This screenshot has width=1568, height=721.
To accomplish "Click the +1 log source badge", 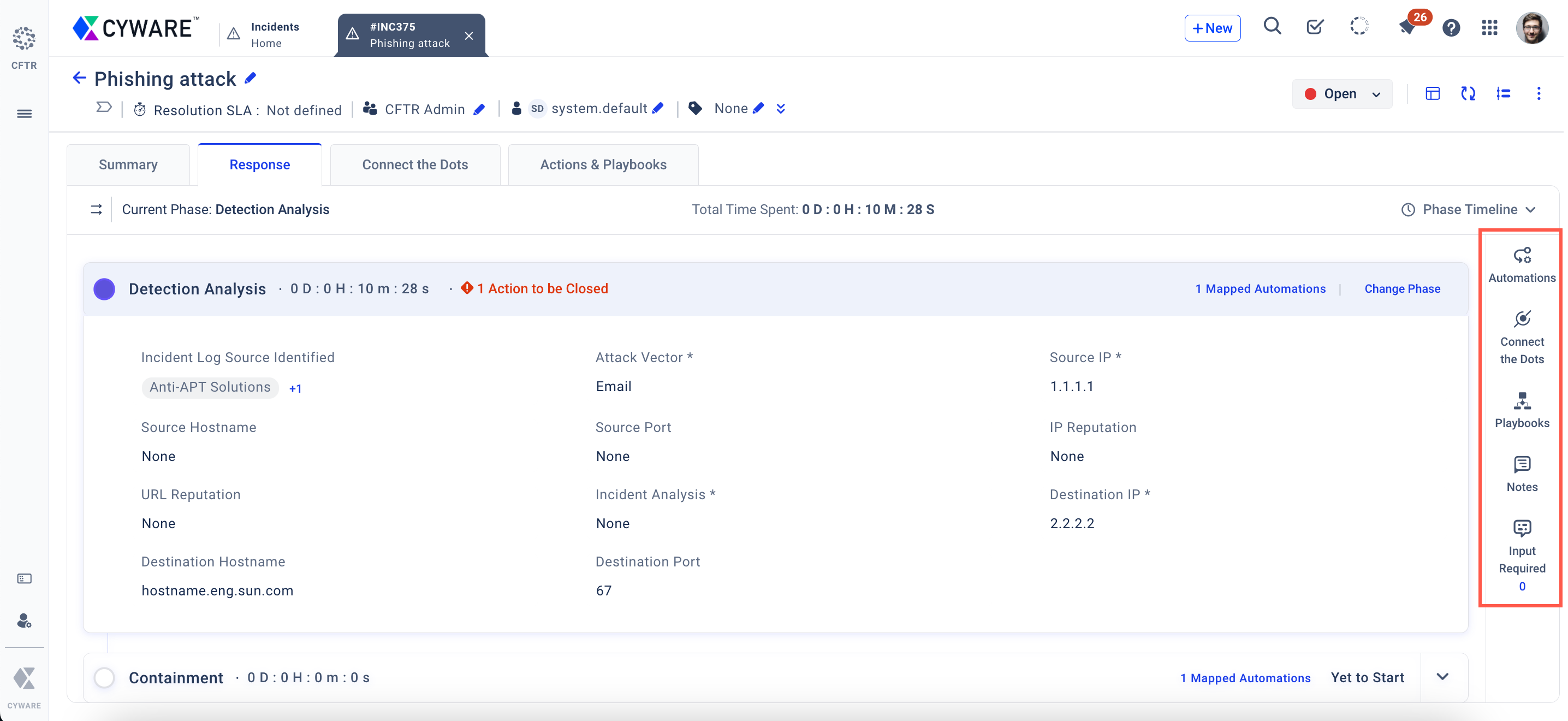I will (295, 388).
